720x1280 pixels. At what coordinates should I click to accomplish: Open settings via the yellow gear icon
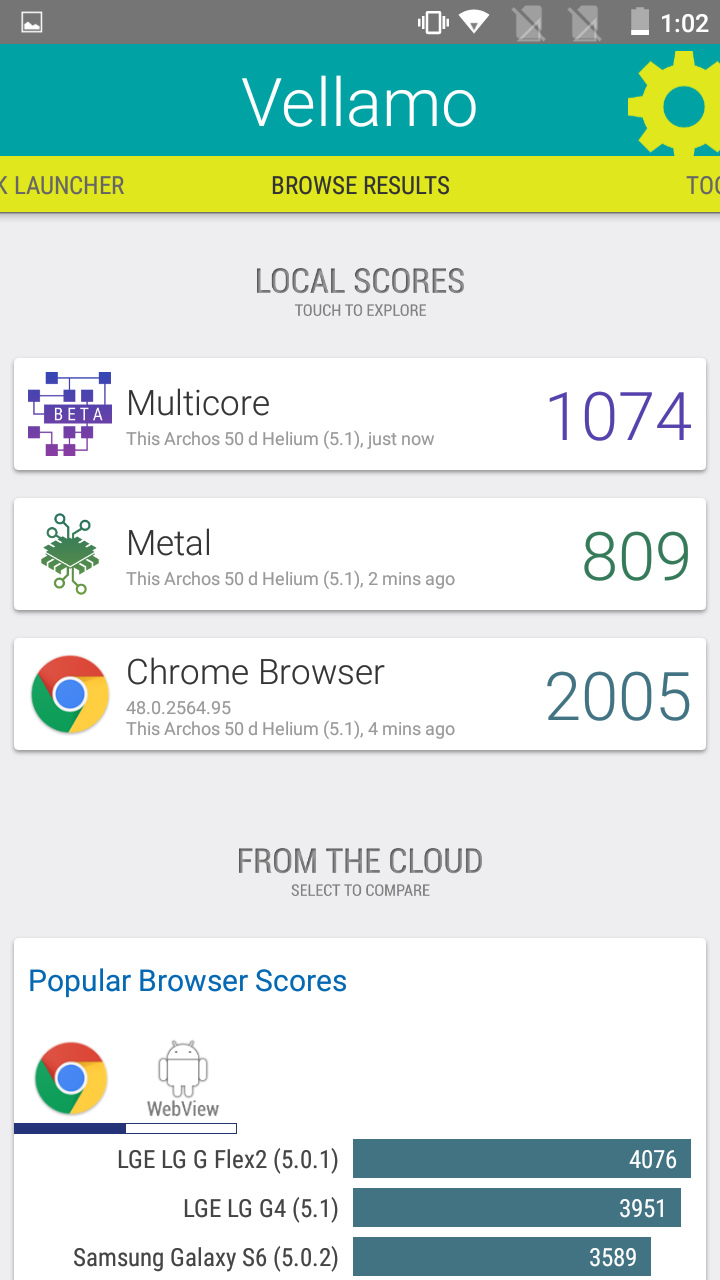[675, 104]
